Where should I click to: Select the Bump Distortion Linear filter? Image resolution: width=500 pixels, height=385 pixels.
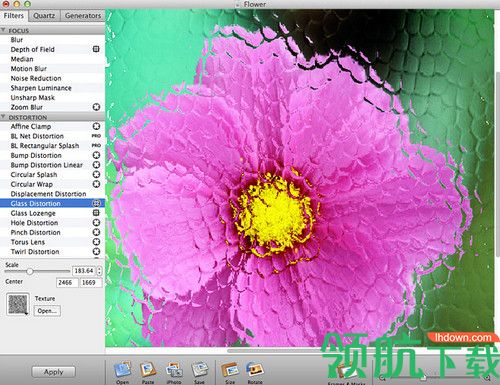coord(52,165)
